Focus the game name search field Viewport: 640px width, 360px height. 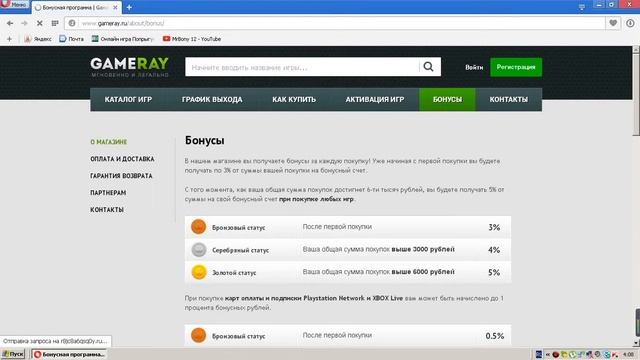click(302, 67)
